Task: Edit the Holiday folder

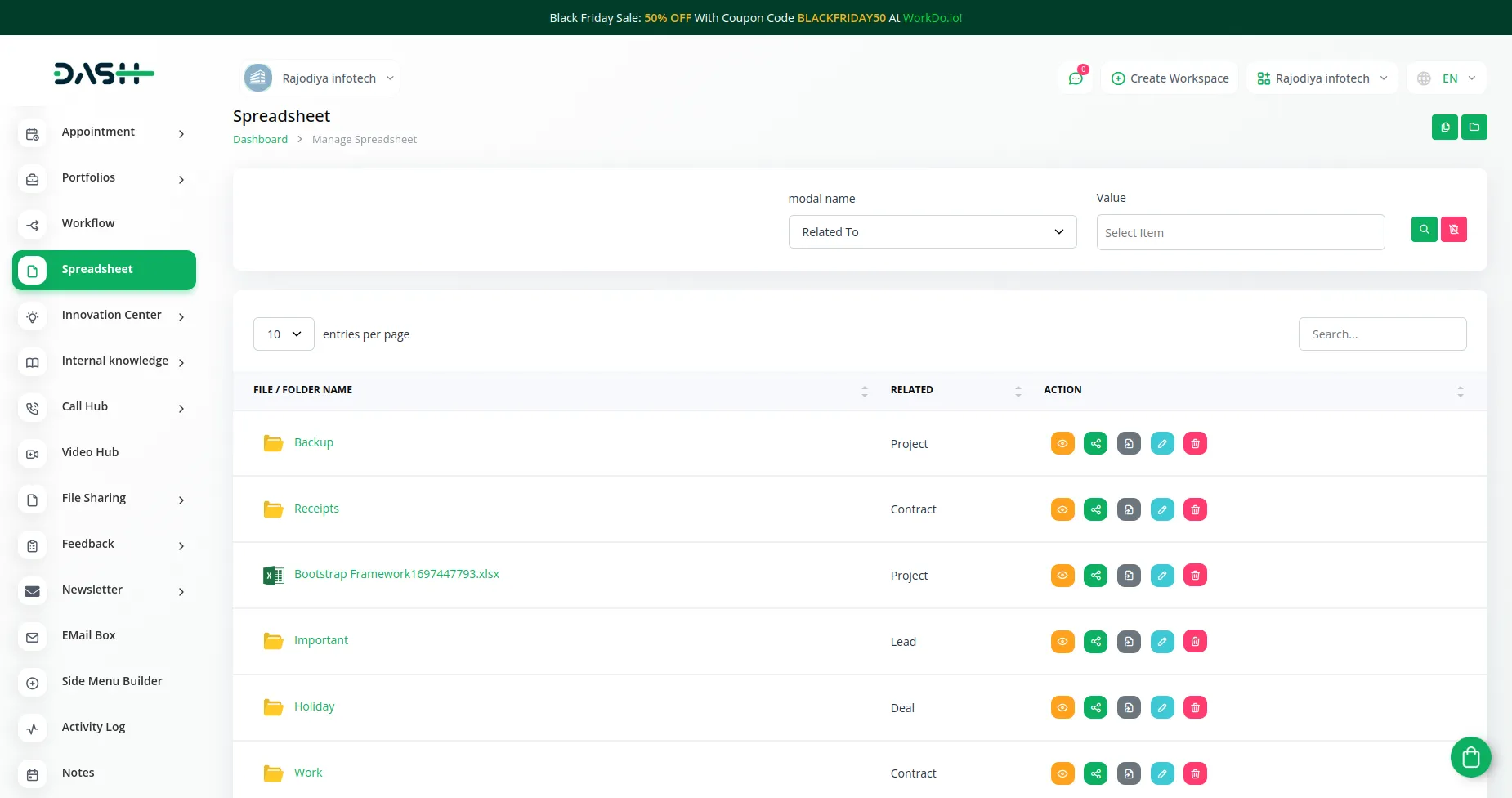Action: pyautogui.click(x=1162, y=708)
